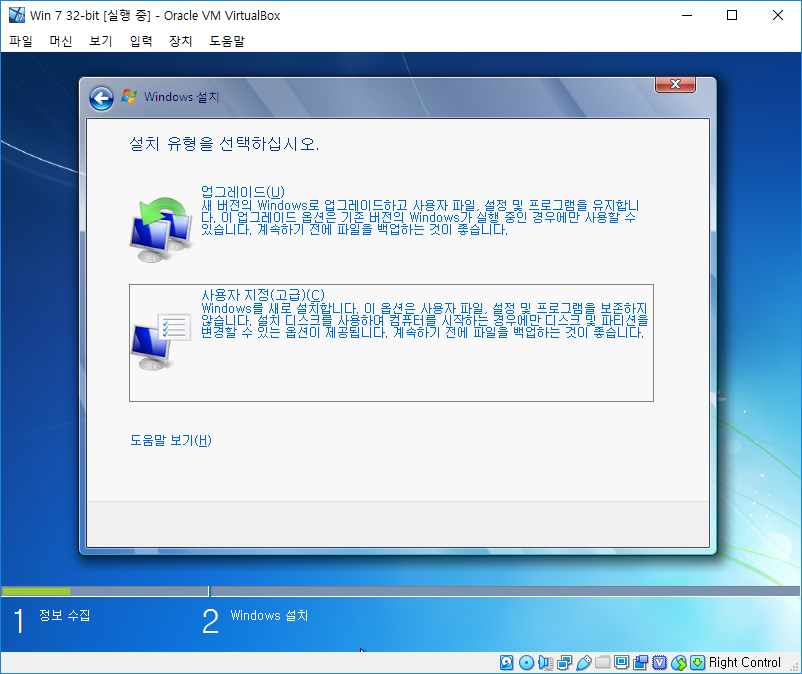
Task: Open the recording status icon
Action: pos(640,662)
